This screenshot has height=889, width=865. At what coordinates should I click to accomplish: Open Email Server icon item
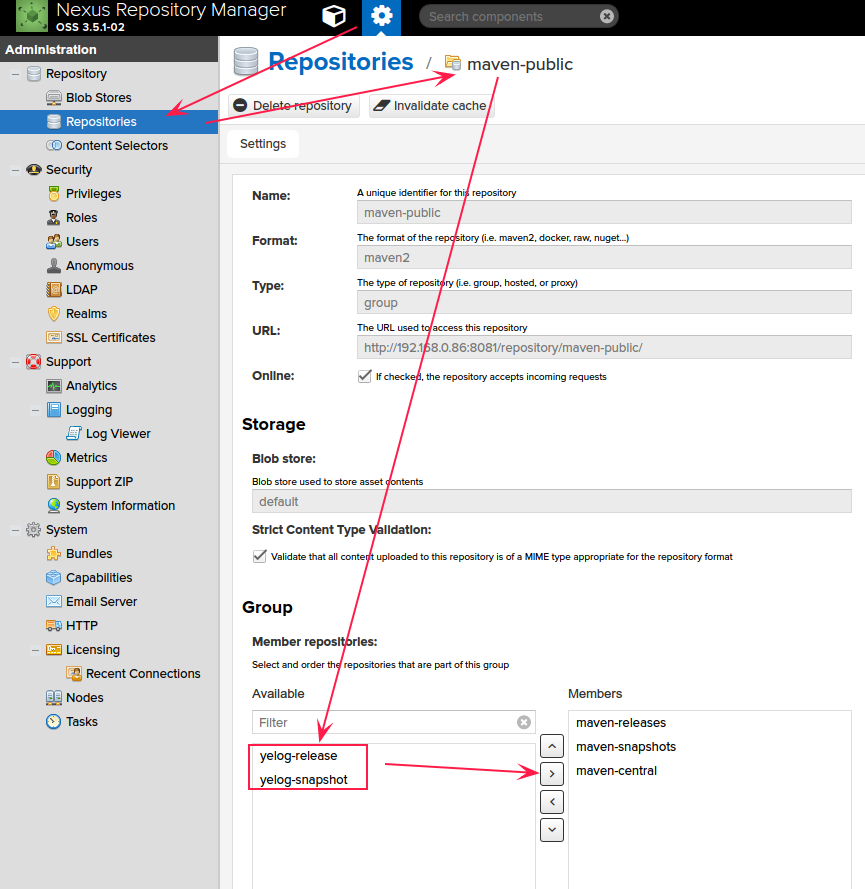(54, 602)
